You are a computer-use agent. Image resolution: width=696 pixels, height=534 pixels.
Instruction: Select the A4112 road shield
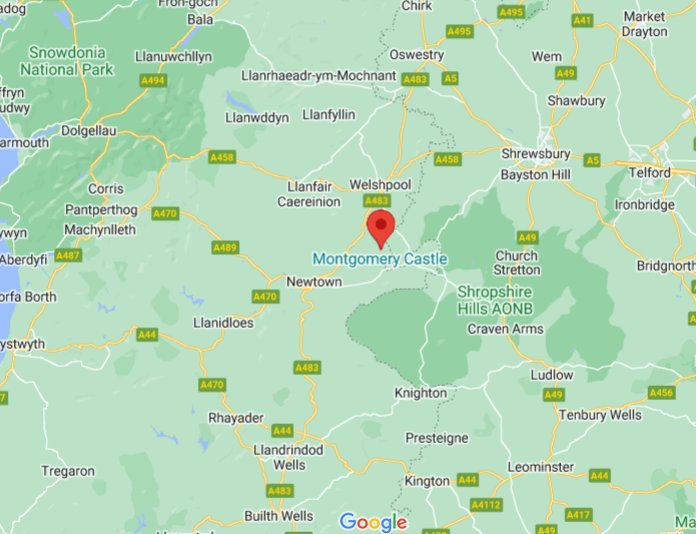pos(486,505)
